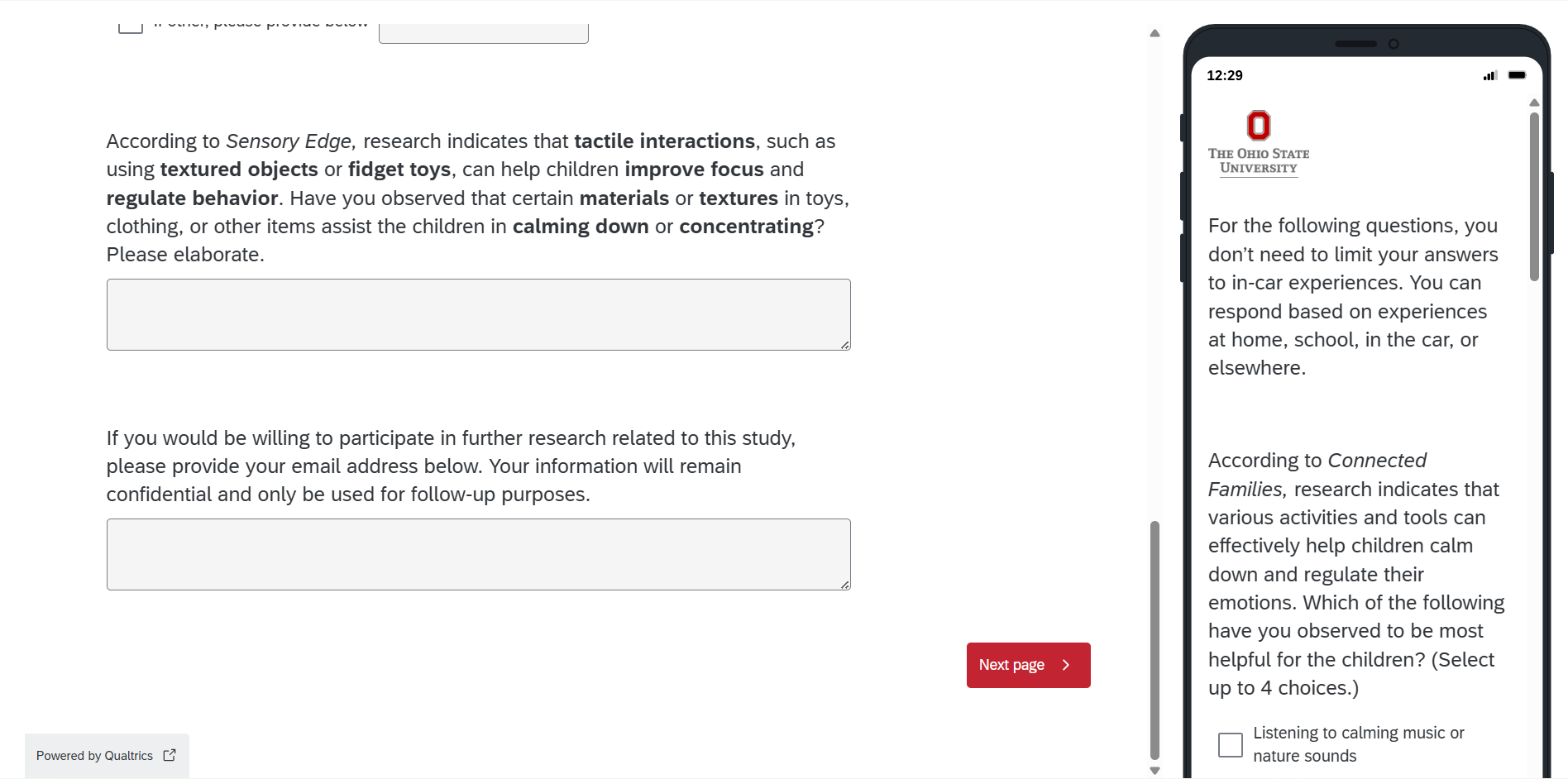Click the external link icon beside Powered by Qualtrics
This screenshot has height=779, width=1568.
pyautogui.click(x=170, y=755)
